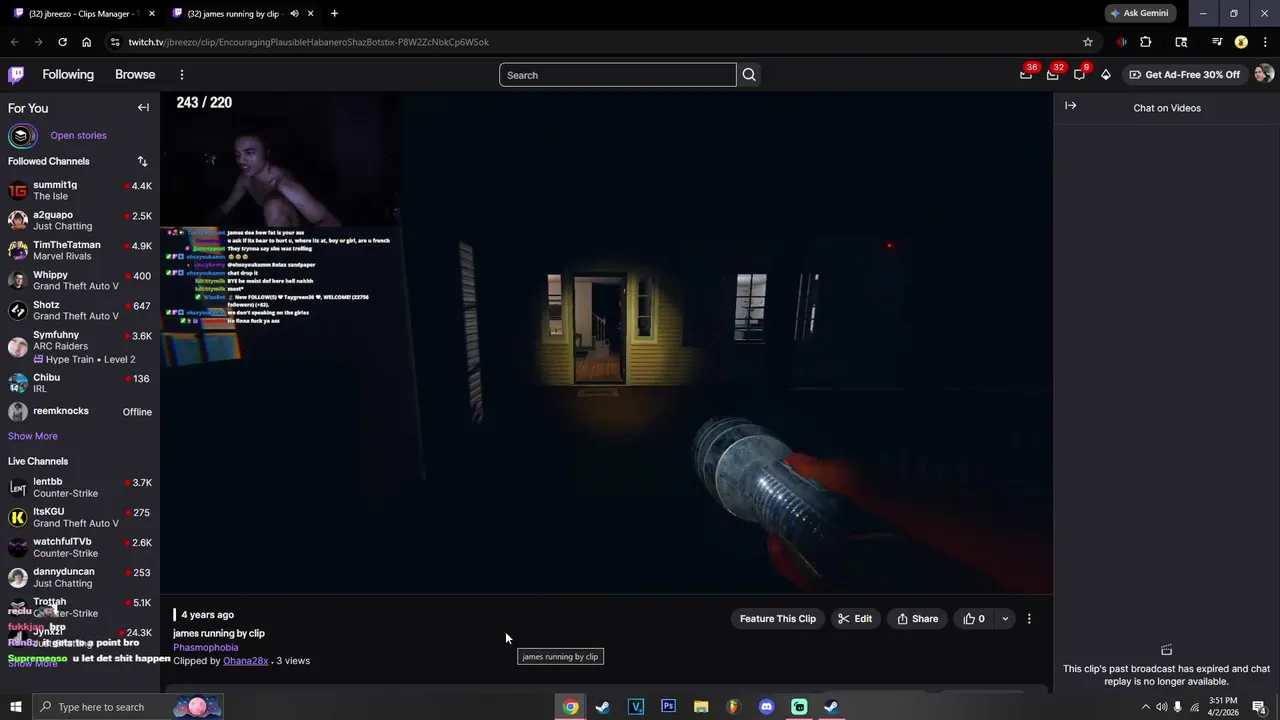The height and width of the screenshot is (720, 1280).
Task: Open dannyduncan Just Chatting channel
Action: [80, 577]
